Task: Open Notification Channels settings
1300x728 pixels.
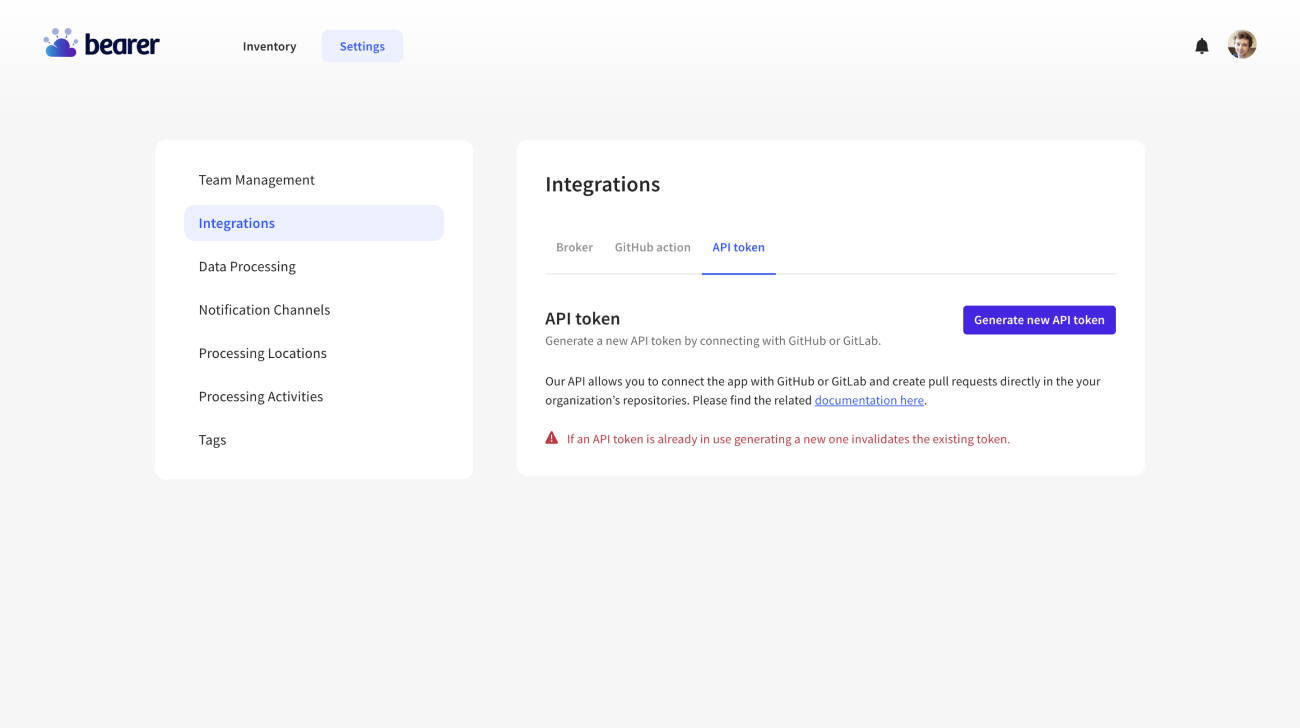Action: tap(264, 310)
